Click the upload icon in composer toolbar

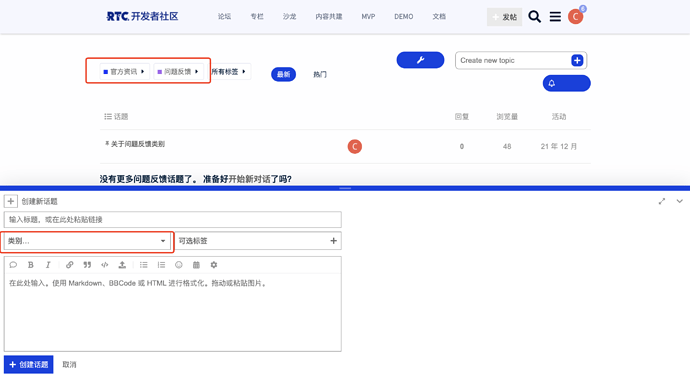(122, 265)
